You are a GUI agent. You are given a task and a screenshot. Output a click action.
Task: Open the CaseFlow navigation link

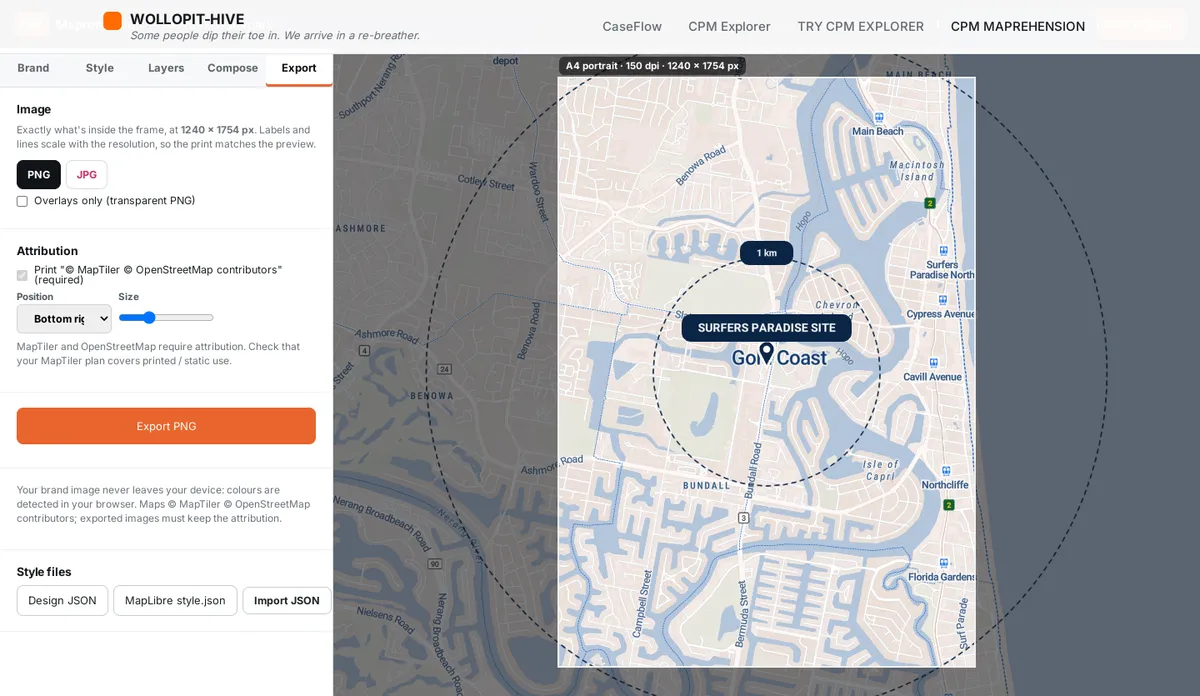coord(634,27)
